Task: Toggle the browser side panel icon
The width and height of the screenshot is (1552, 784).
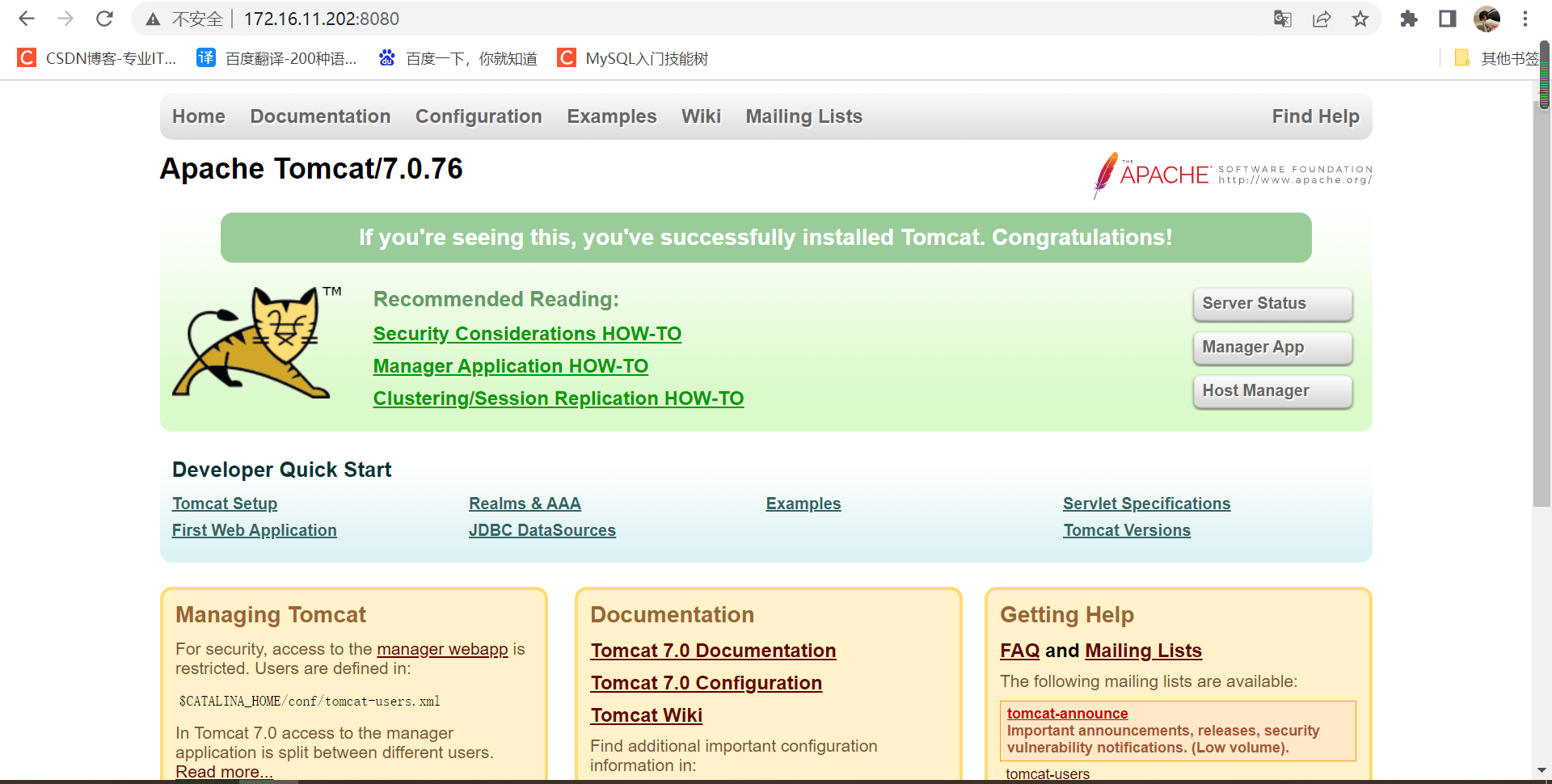Action: (x=1448, y=19)
